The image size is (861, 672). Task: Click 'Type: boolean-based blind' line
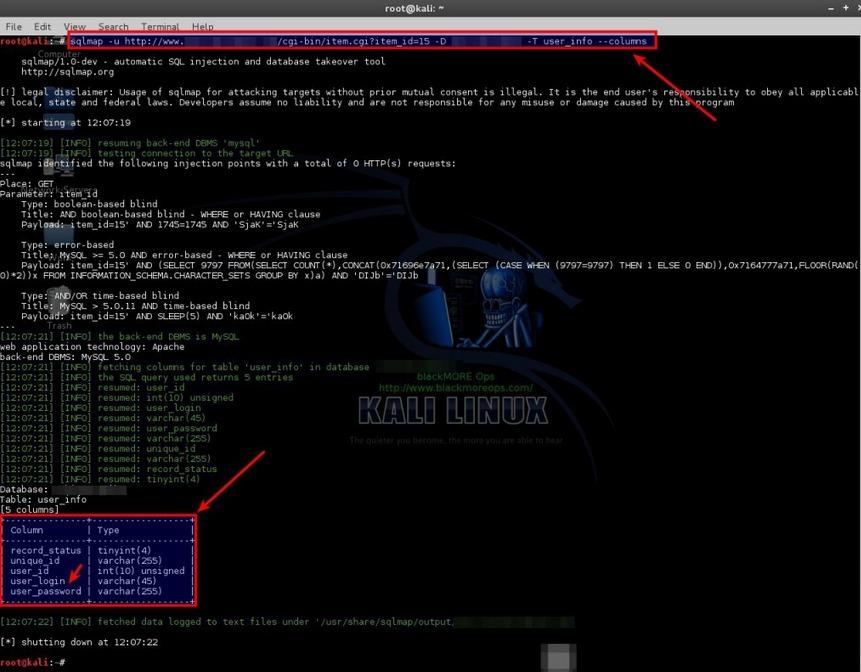(90, 204)
